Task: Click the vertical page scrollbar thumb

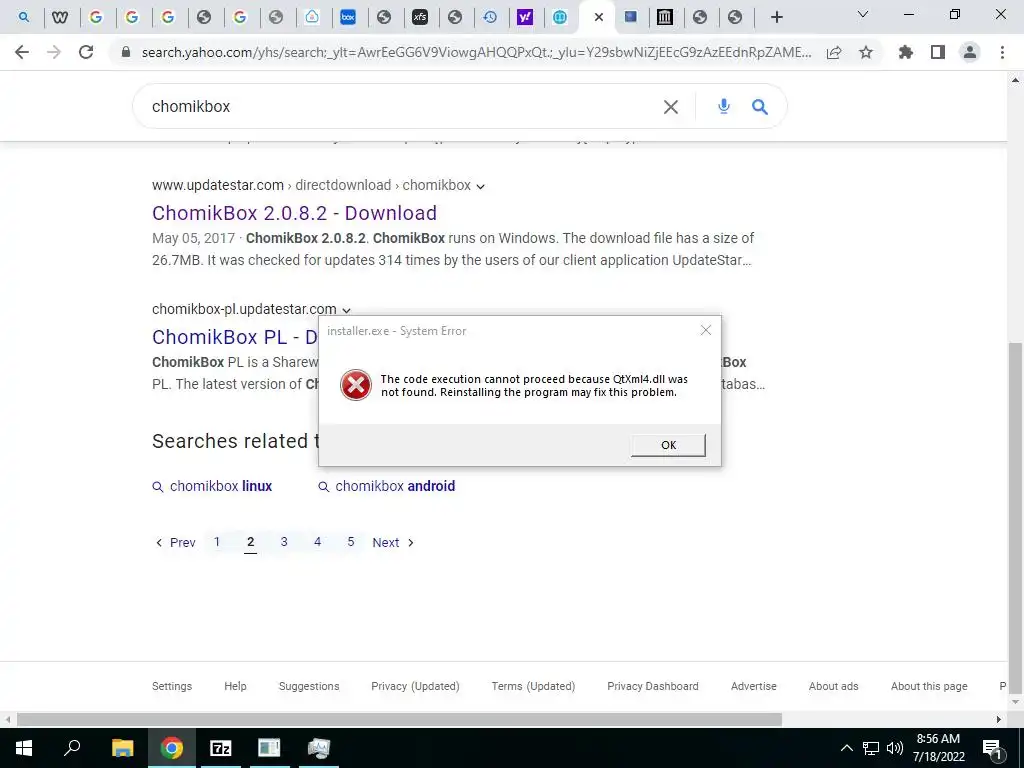Action: coord(1016,518)
